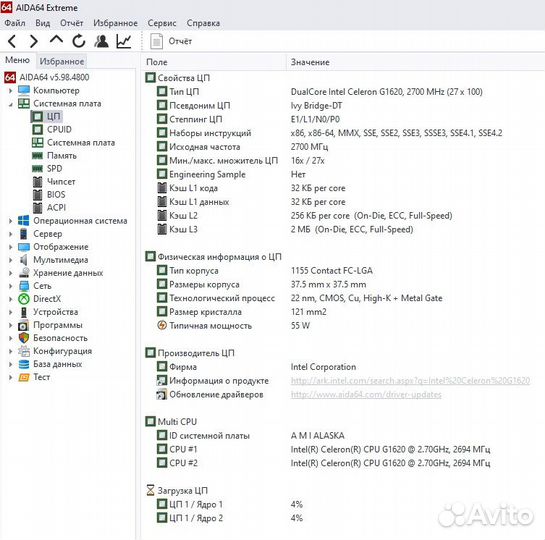545x540 pixels.
Task: Click the Хранение данных drive icon
Action: point(24,273)
